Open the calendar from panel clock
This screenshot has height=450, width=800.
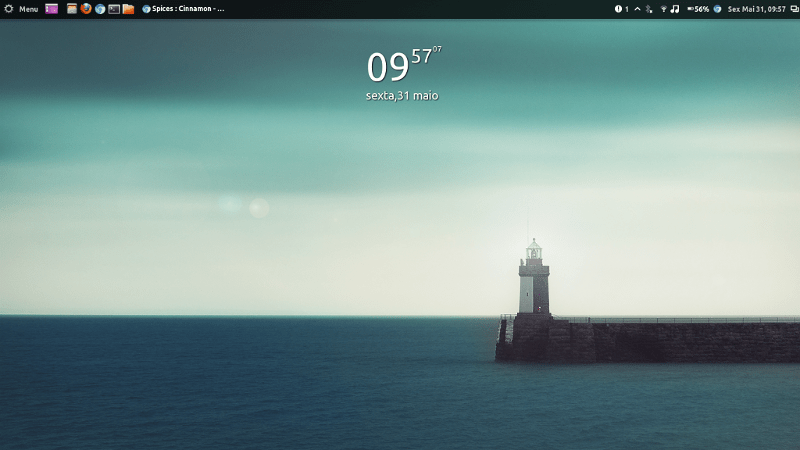[756, 9]
